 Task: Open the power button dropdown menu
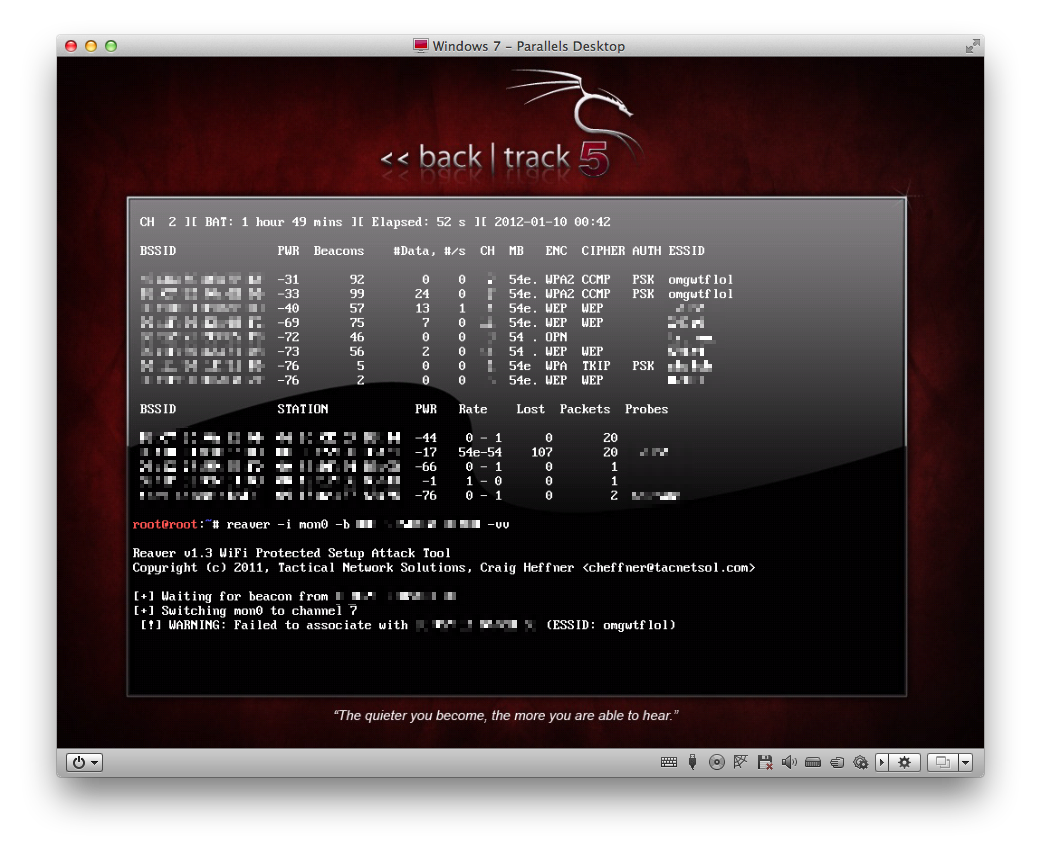coord(86,762)
